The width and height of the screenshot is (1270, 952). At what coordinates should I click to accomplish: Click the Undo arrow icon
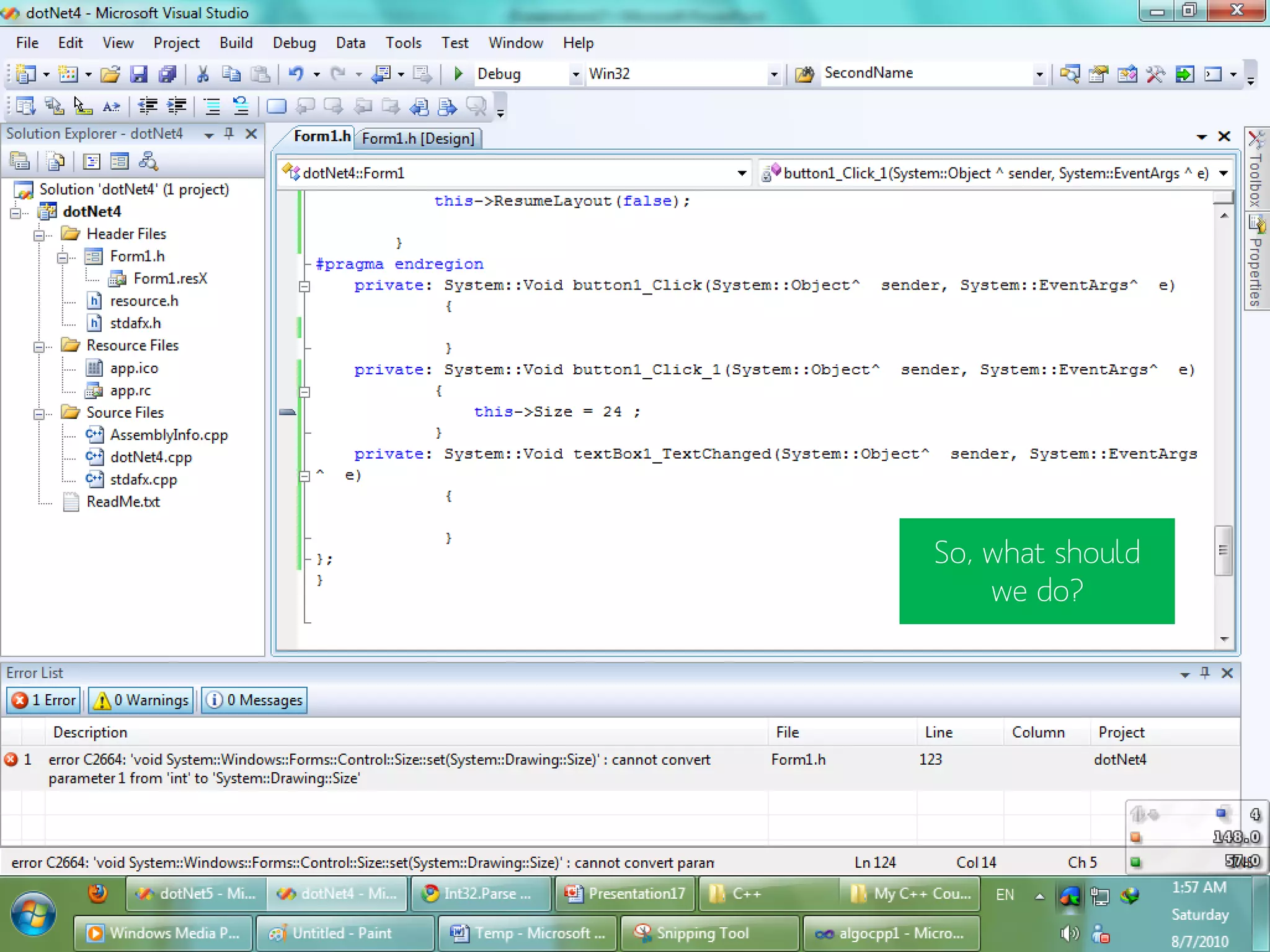tap(296, 74)
